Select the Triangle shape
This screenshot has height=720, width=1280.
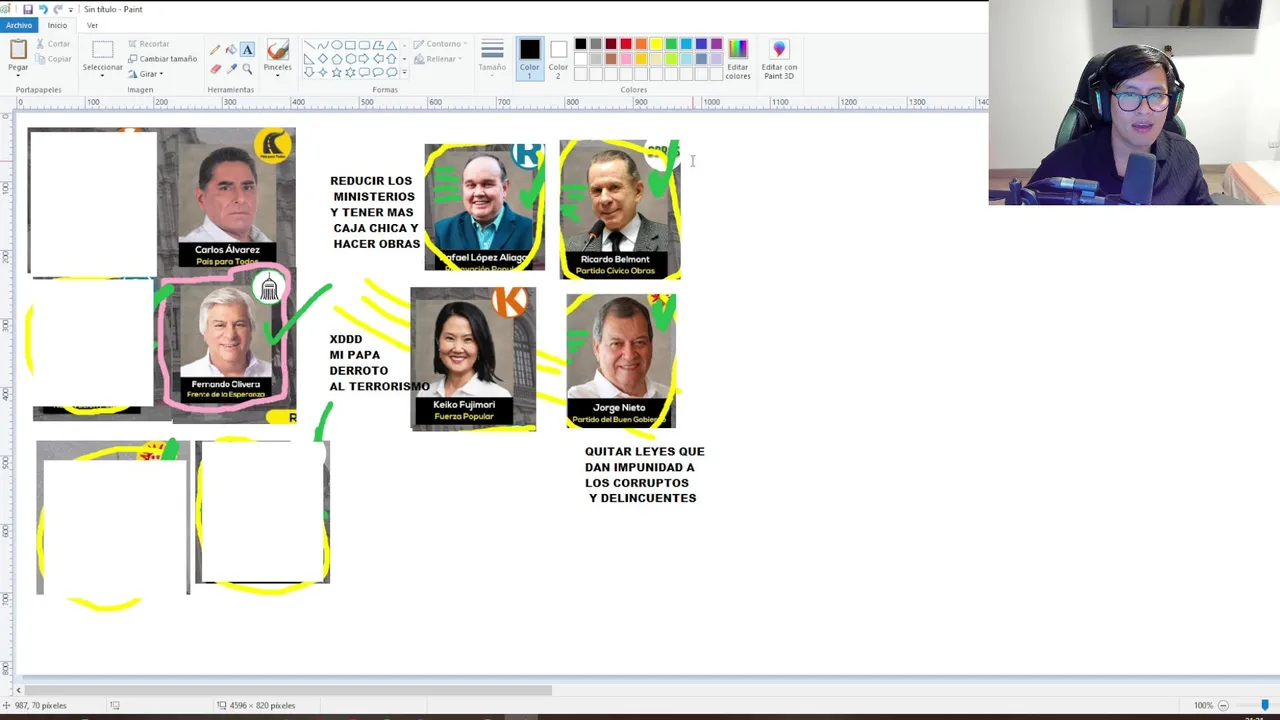392,45
